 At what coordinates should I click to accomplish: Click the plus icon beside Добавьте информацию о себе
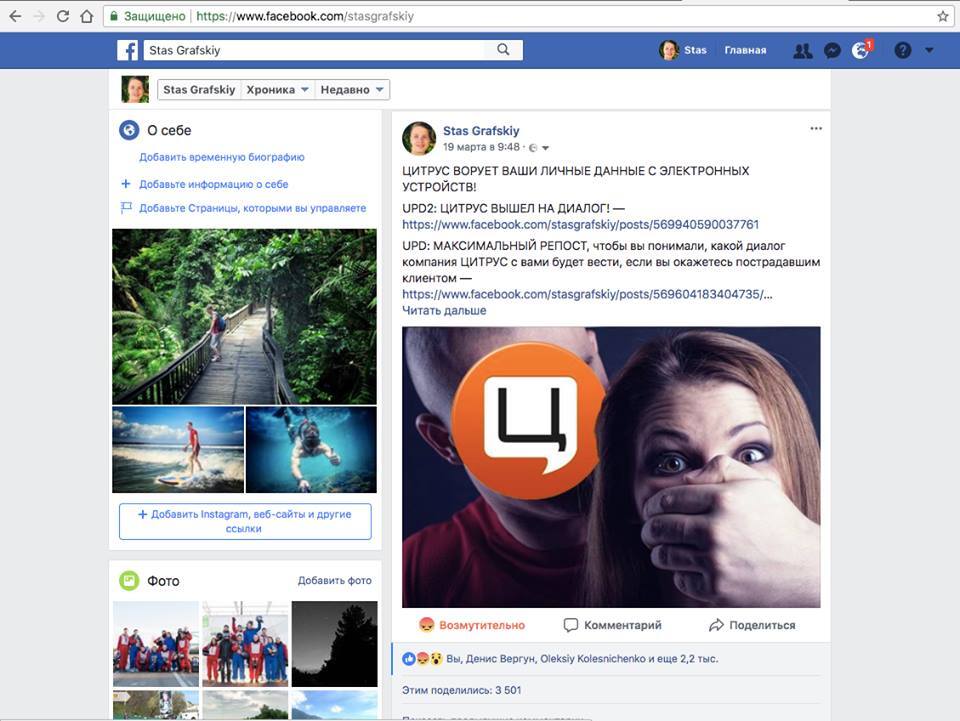pyautogui.click(x=126, y=184)
